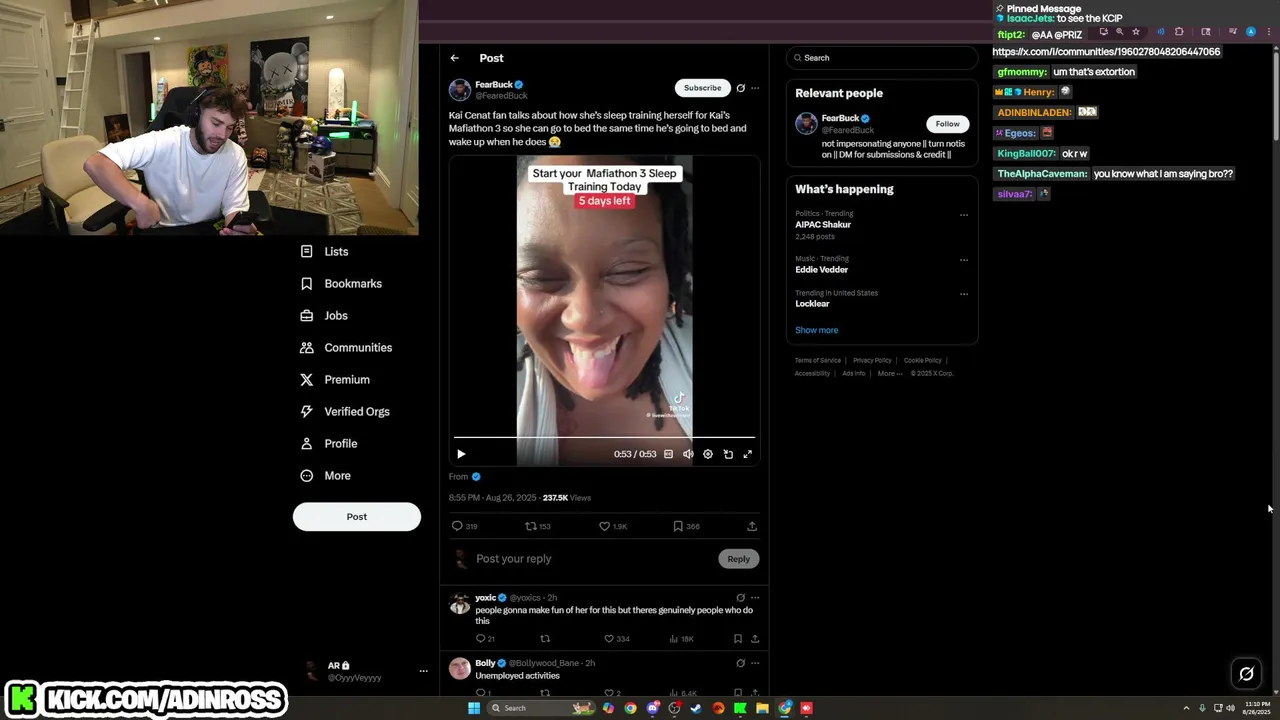Open Steam from the taskbar
This screenshot has width=1280, height=720.
(695, 708)
